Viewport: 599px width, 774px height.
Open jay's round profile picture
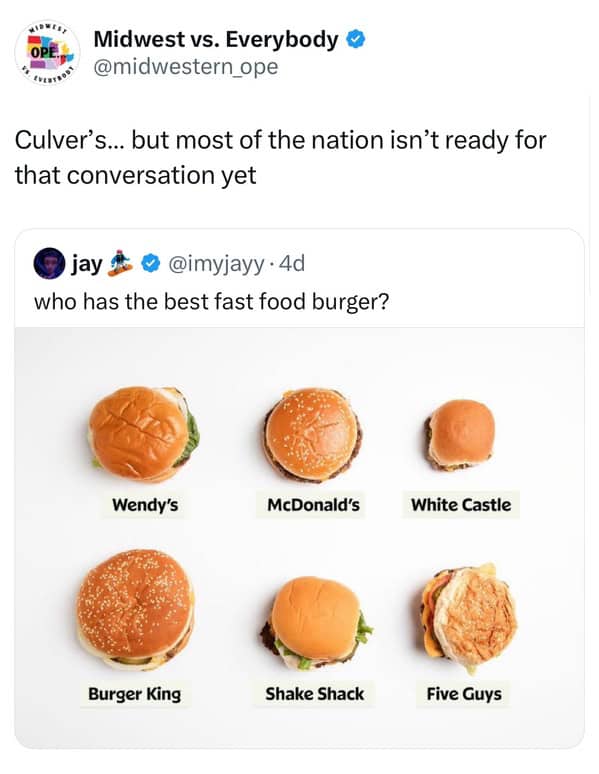49,264
